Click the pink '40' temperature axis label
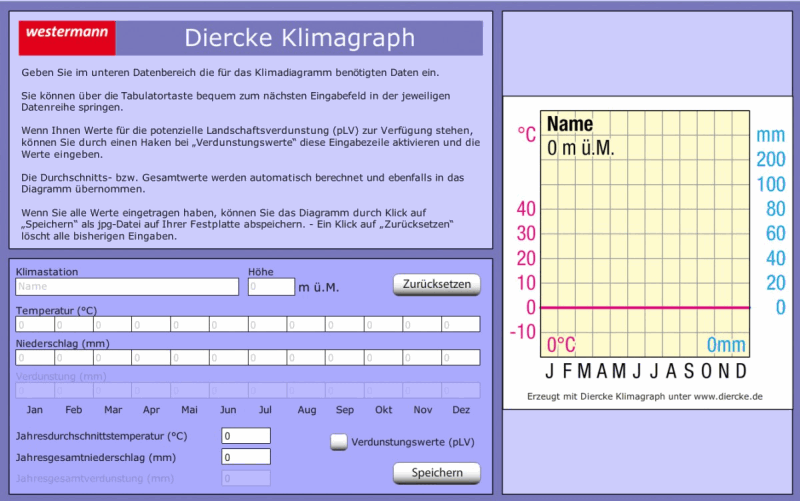Viewport: 800px width, 501px height. (526, 209)
